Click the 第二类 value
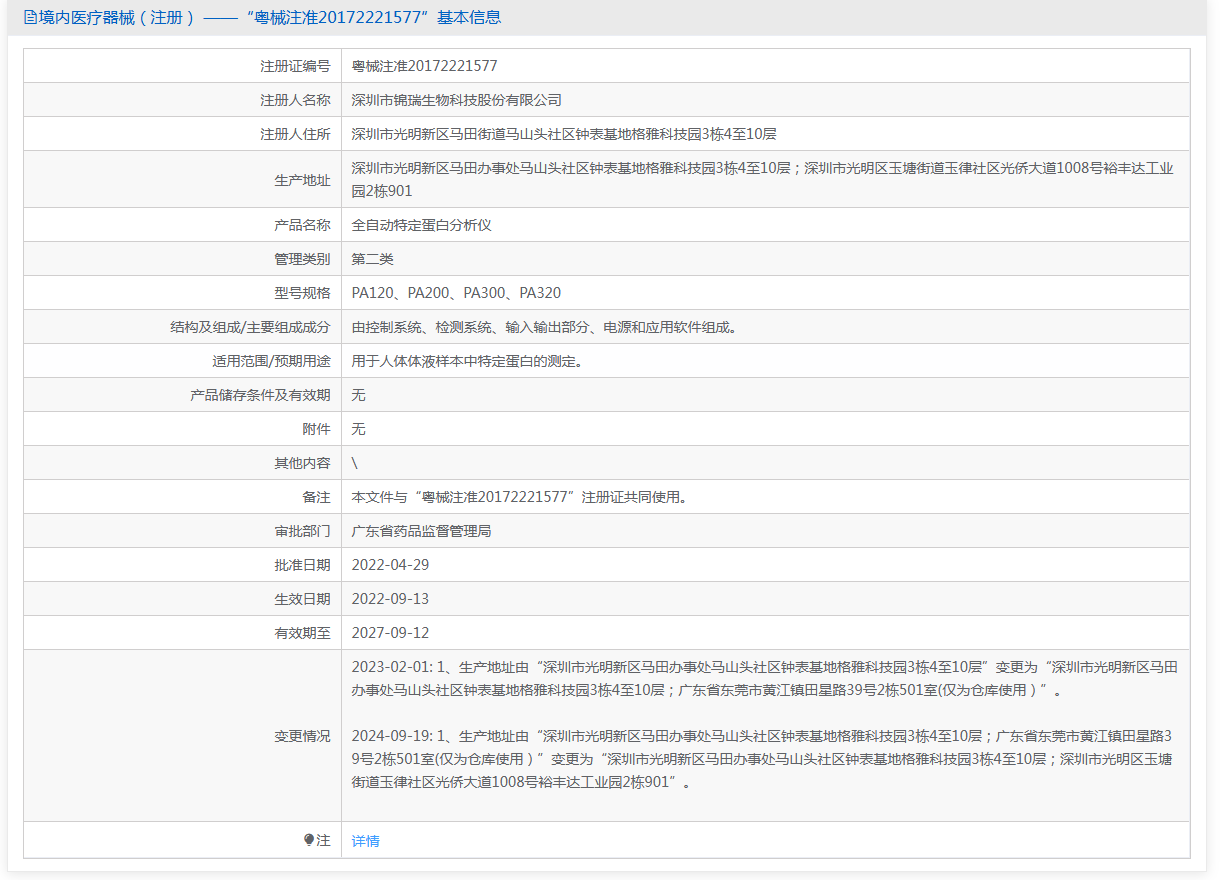The width and height of the screenshot is (1231, 880). point(373,259)
